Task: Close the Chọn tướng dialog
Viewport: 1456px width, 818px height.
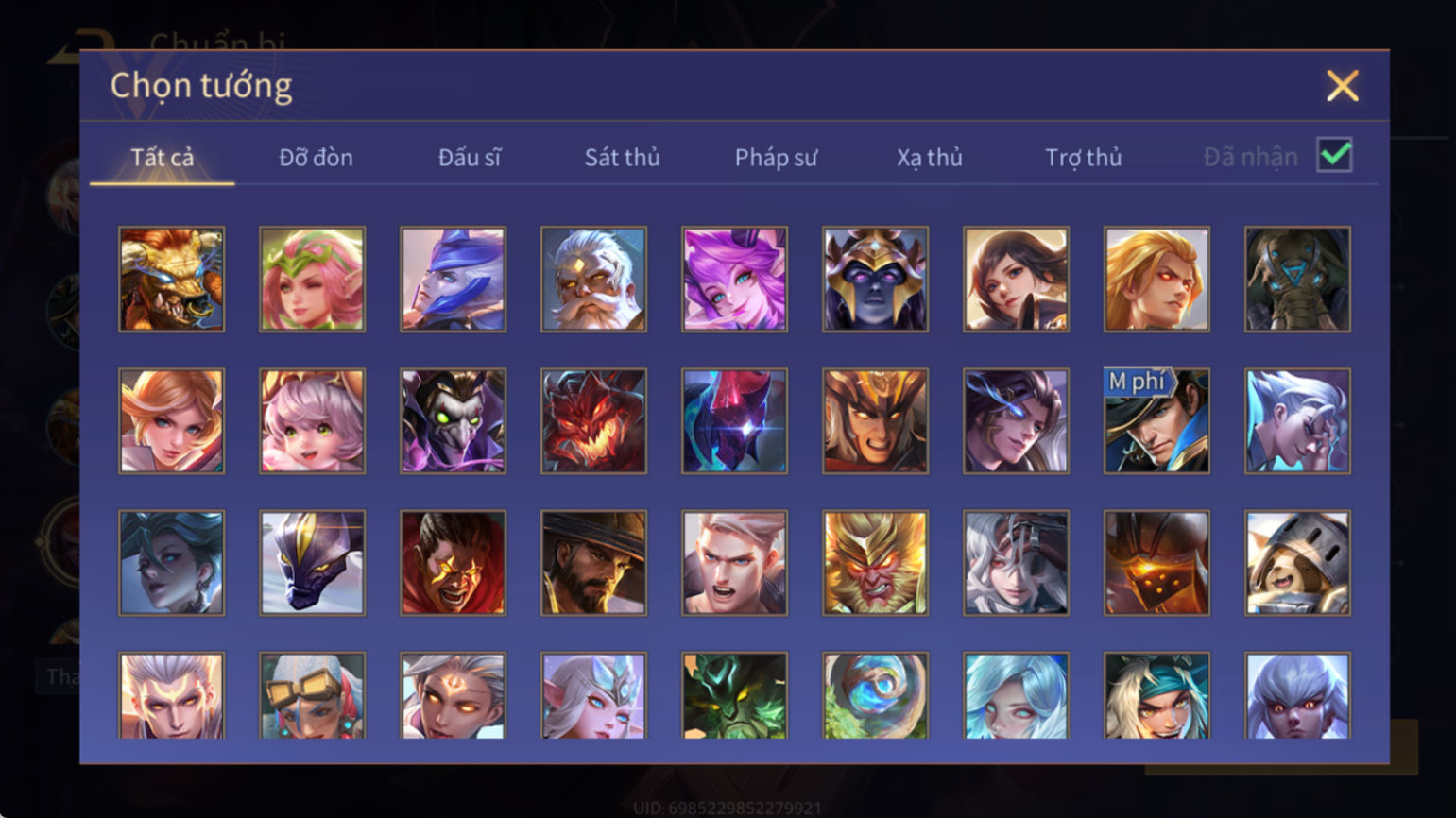Action: 1342,86
